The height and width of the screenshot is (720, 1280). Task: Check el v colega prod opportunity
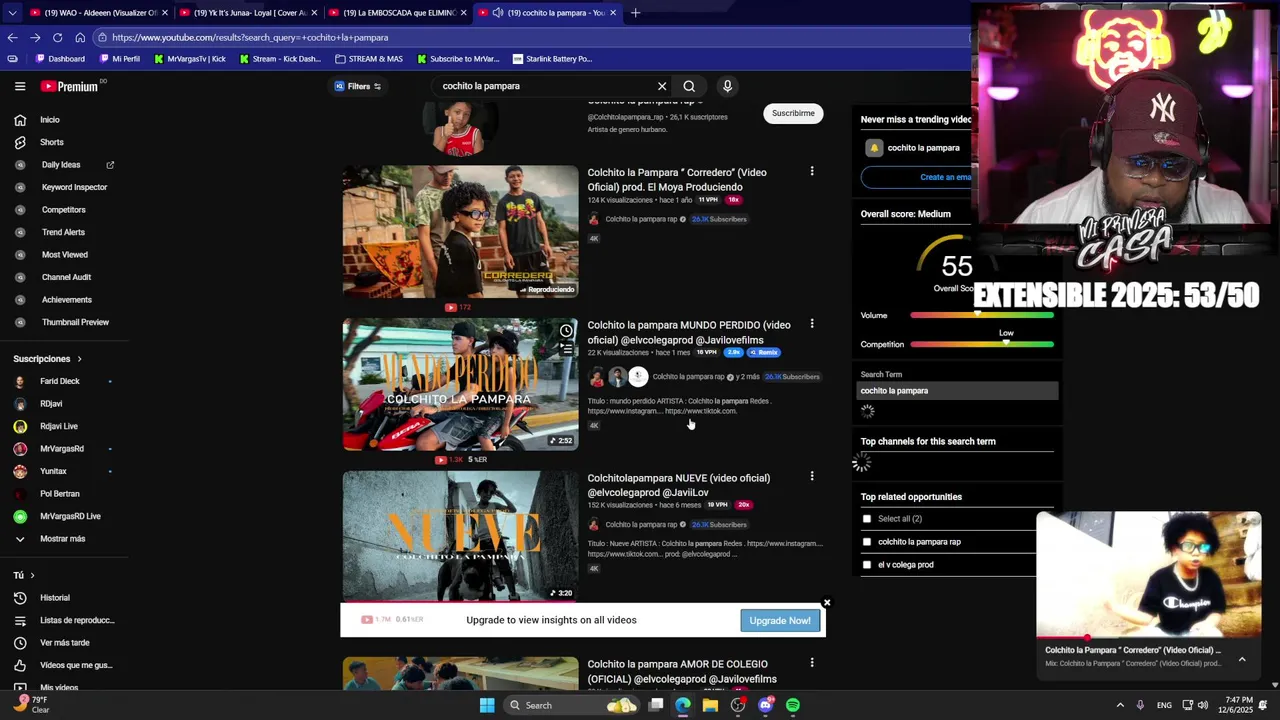tap(867, 565)
